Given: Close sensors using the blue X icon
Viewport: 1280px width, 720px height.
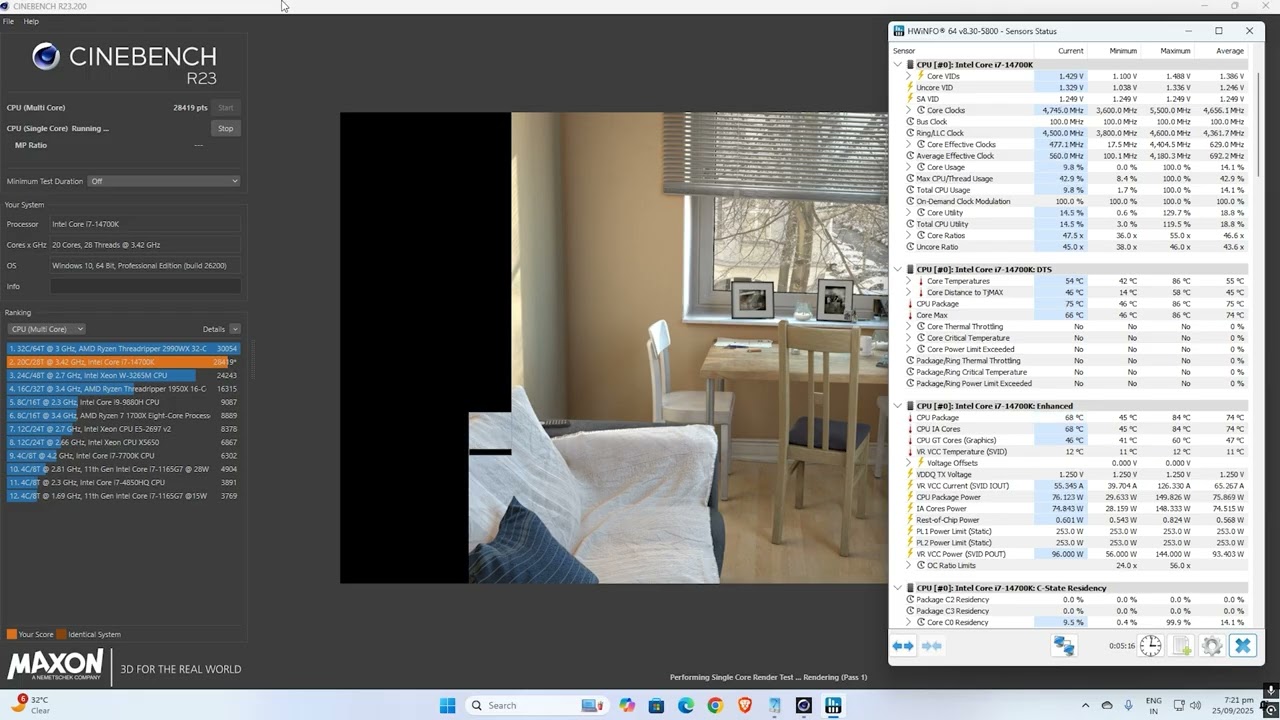Looking at the screenshot, I should click(1242, 646).
